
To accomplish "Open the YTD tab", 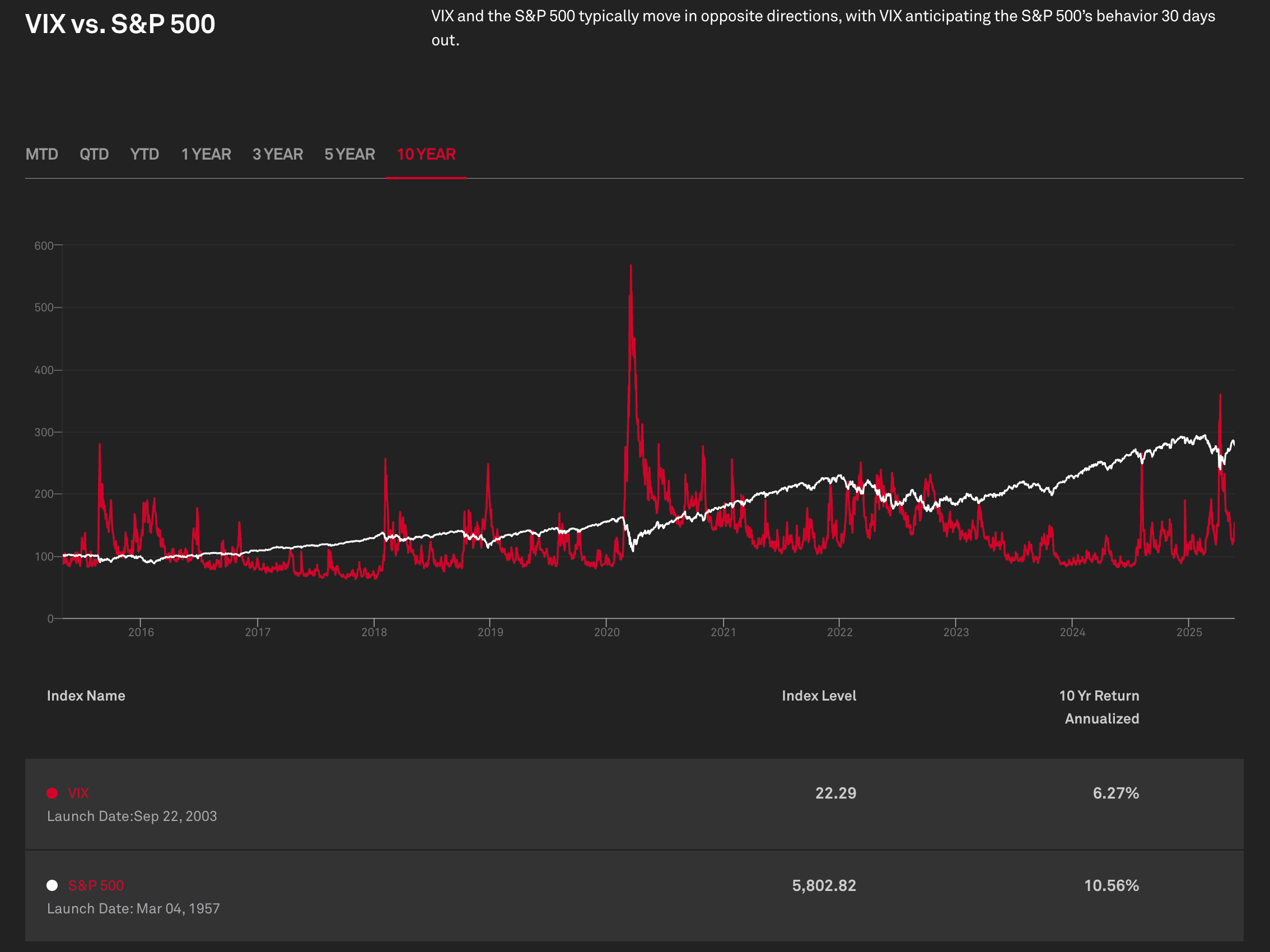I will tap(144, 155).
